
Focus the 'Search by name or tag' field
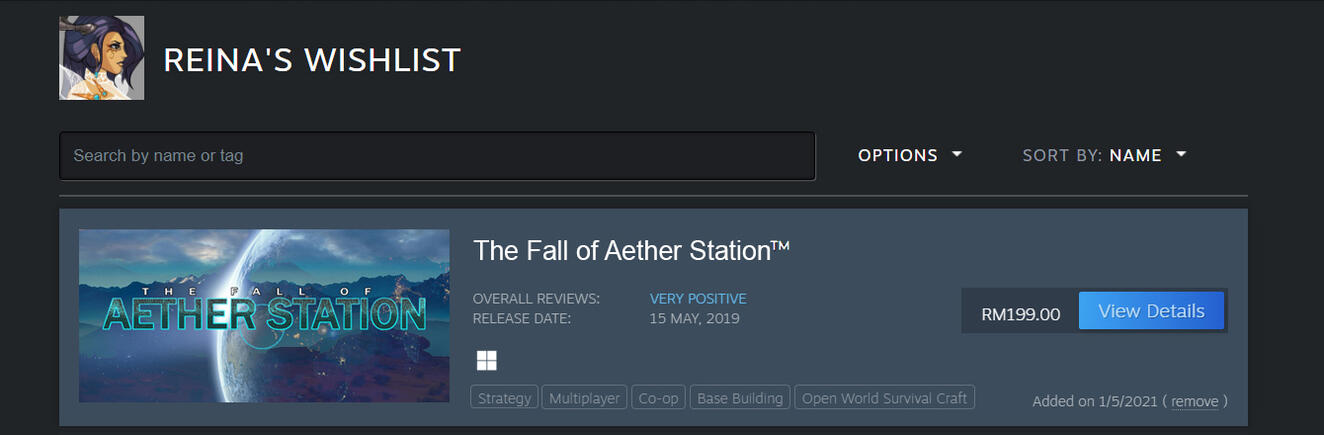pos(437,156)
